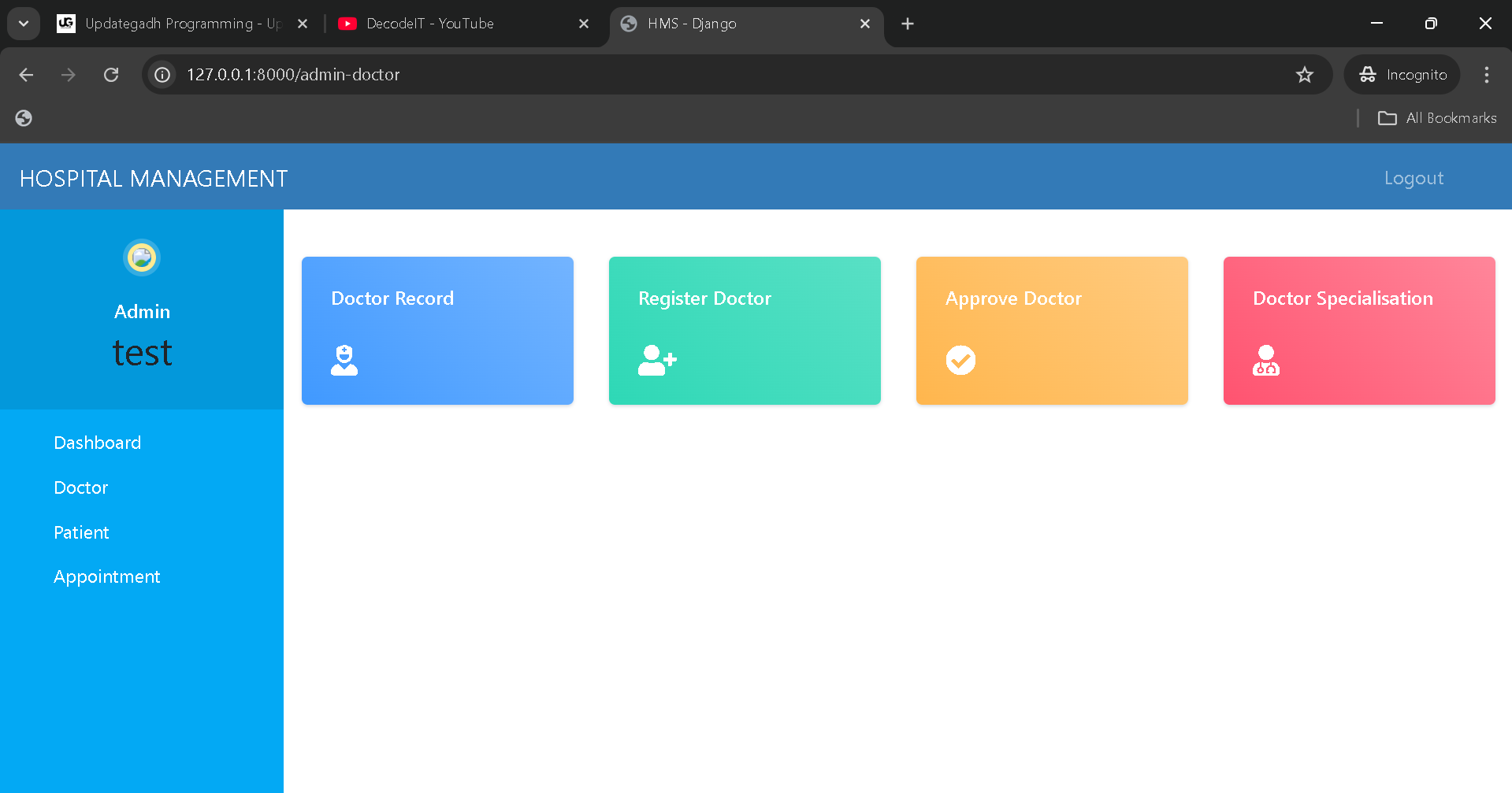View site information icon in address bar
This screenshot has width=1512, height=793.
click(162, 75)
